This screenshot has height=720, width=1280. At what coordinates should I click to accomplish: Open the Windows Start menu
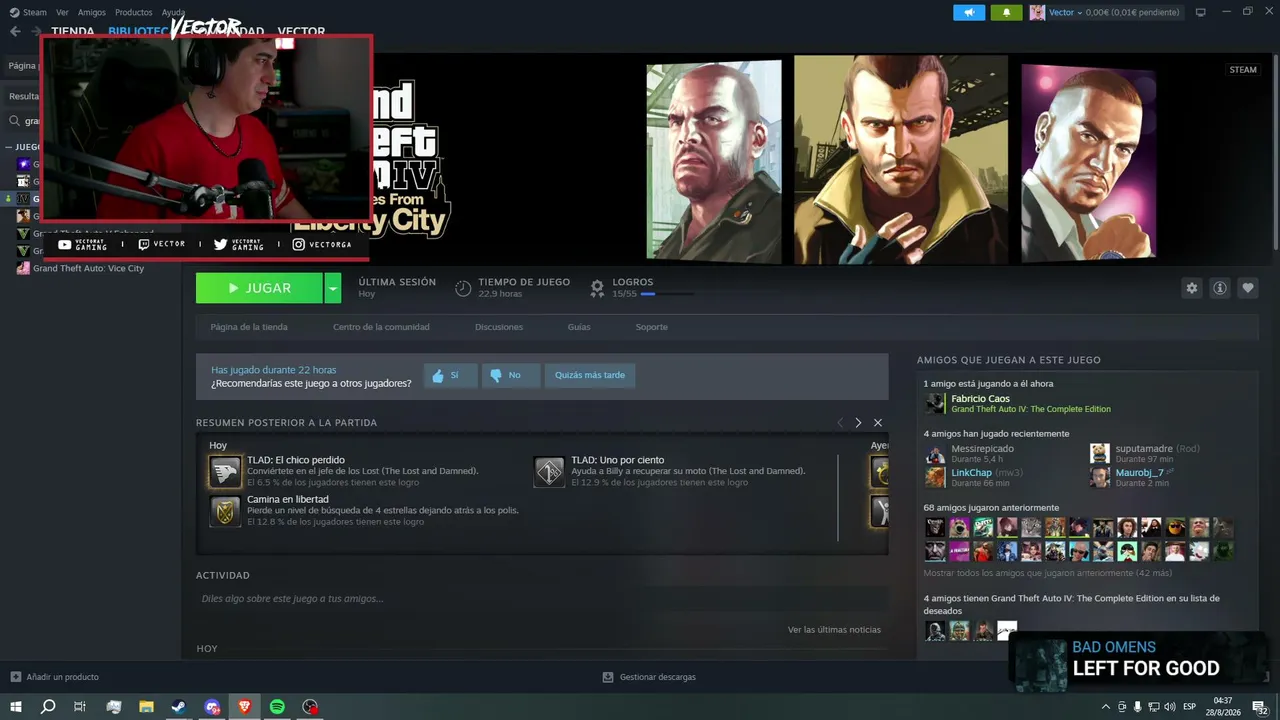point(16,707)
